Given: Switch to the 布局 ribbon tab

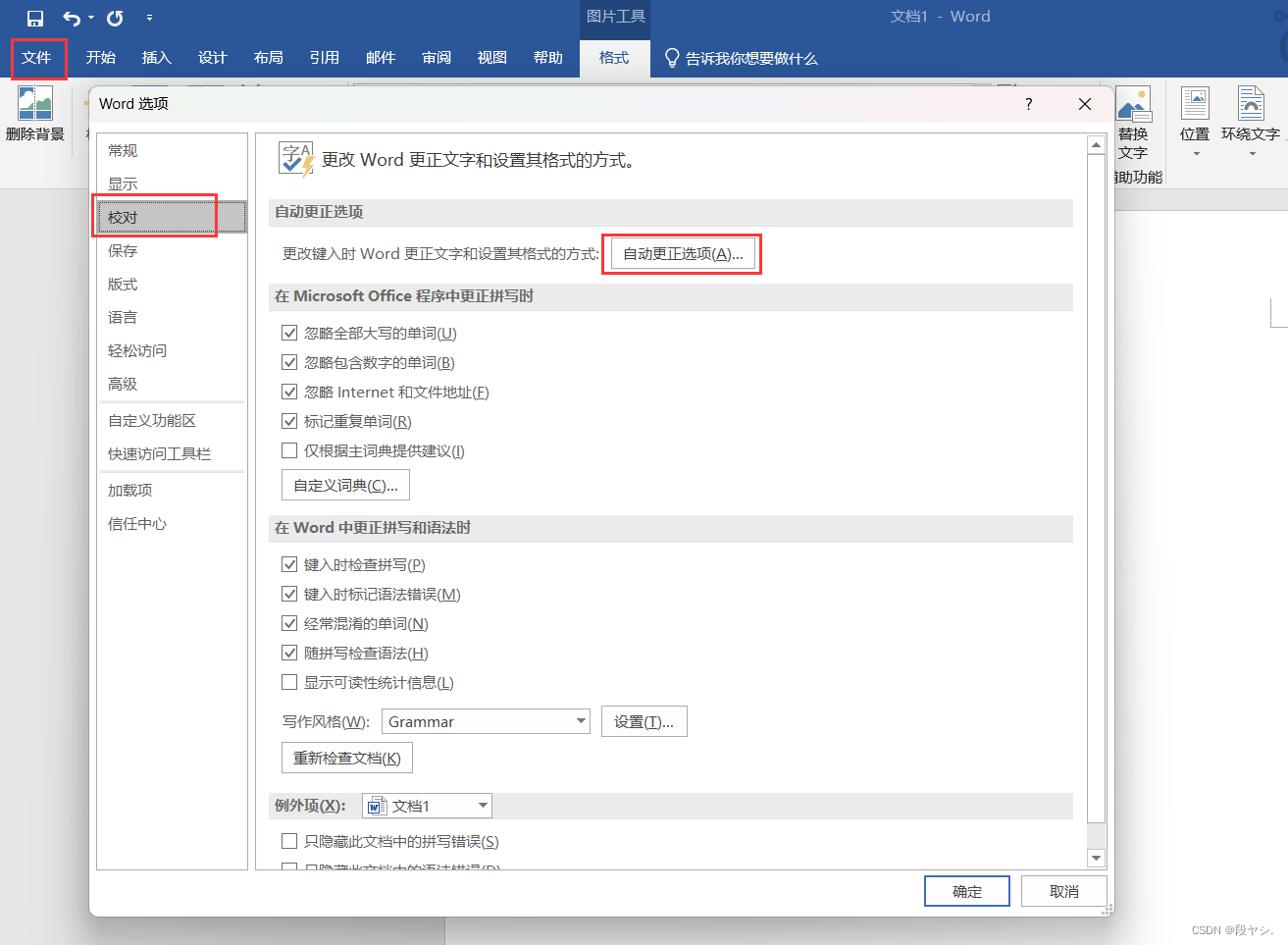Looking at the screenshot, I should 268,58.
